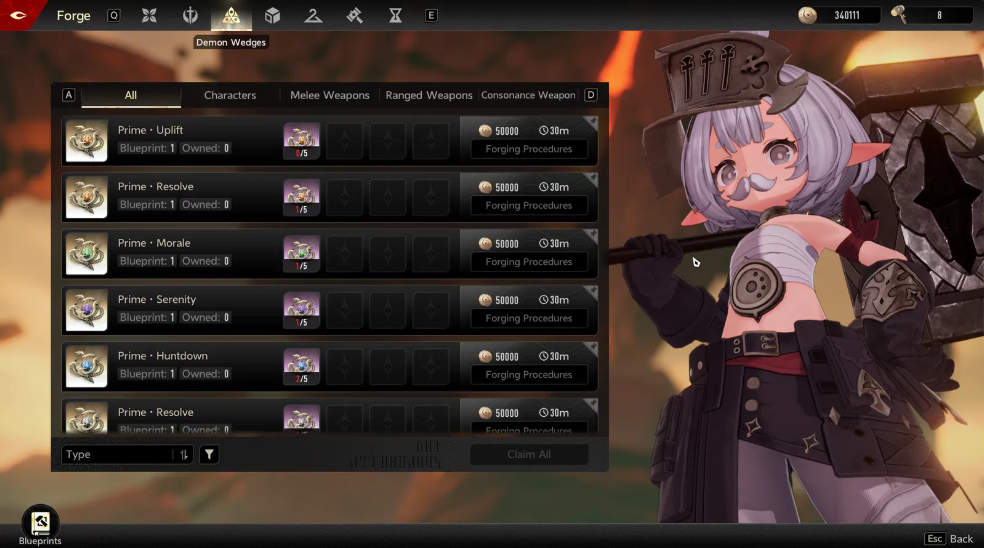Click the filter funnel icon
The image size is (984, 548).
(x=209, y=454)
